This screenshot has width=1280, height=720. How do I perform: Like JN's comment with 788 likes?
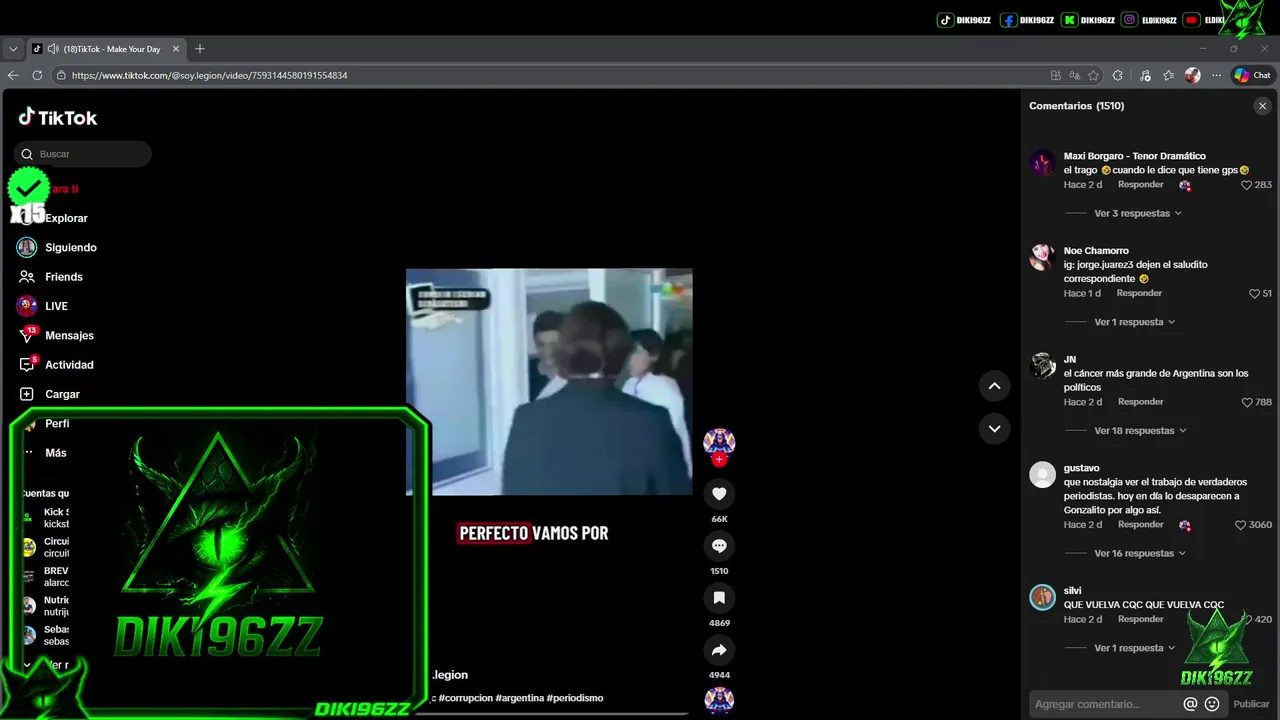[1246, 402]
